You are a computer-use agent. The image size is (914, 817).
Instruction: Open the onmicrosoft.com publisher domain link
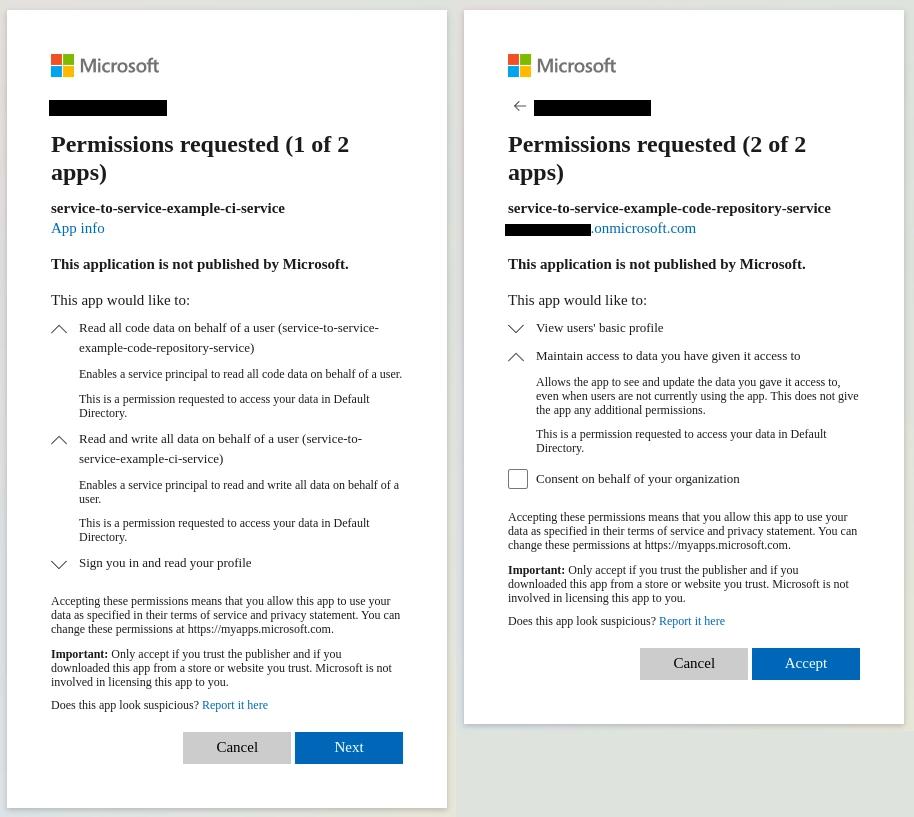tap(644, 228)
